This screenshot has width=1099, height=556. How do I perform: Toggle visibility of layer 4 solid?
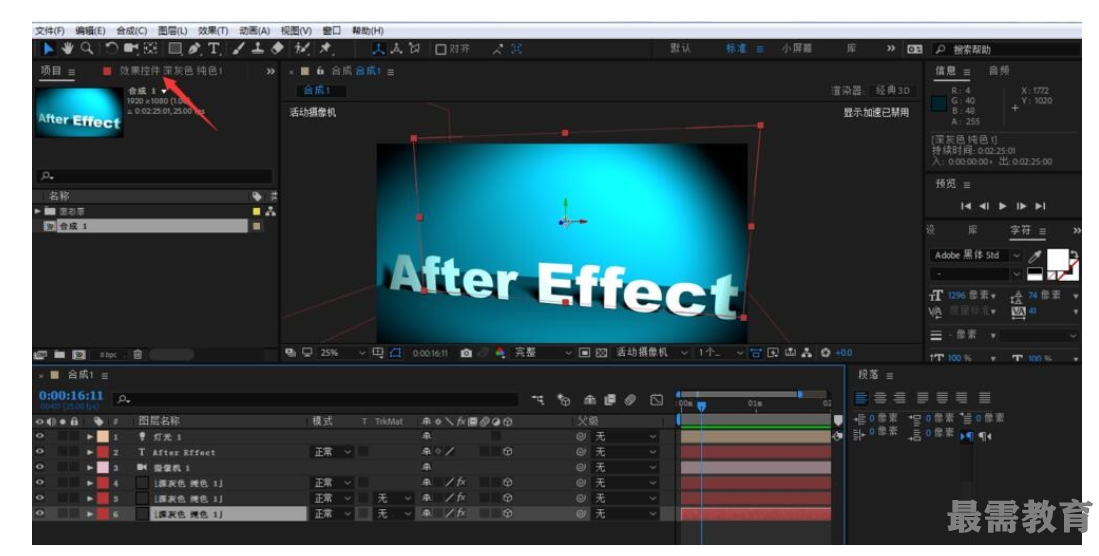[40, 482]
